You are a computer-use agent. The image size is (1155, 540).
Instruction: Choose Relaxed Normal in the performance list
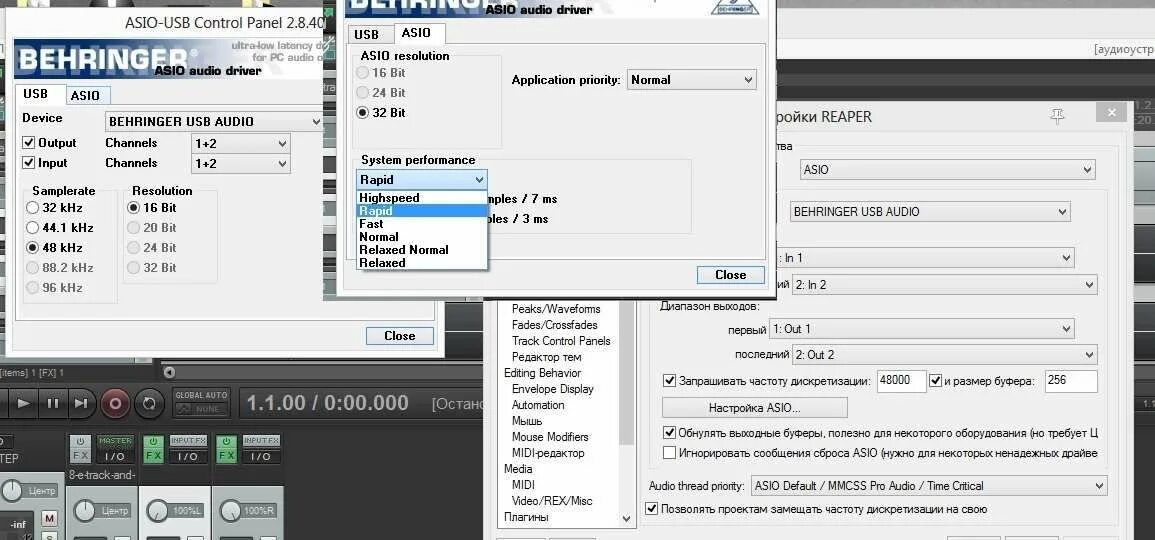coord(422,250)
